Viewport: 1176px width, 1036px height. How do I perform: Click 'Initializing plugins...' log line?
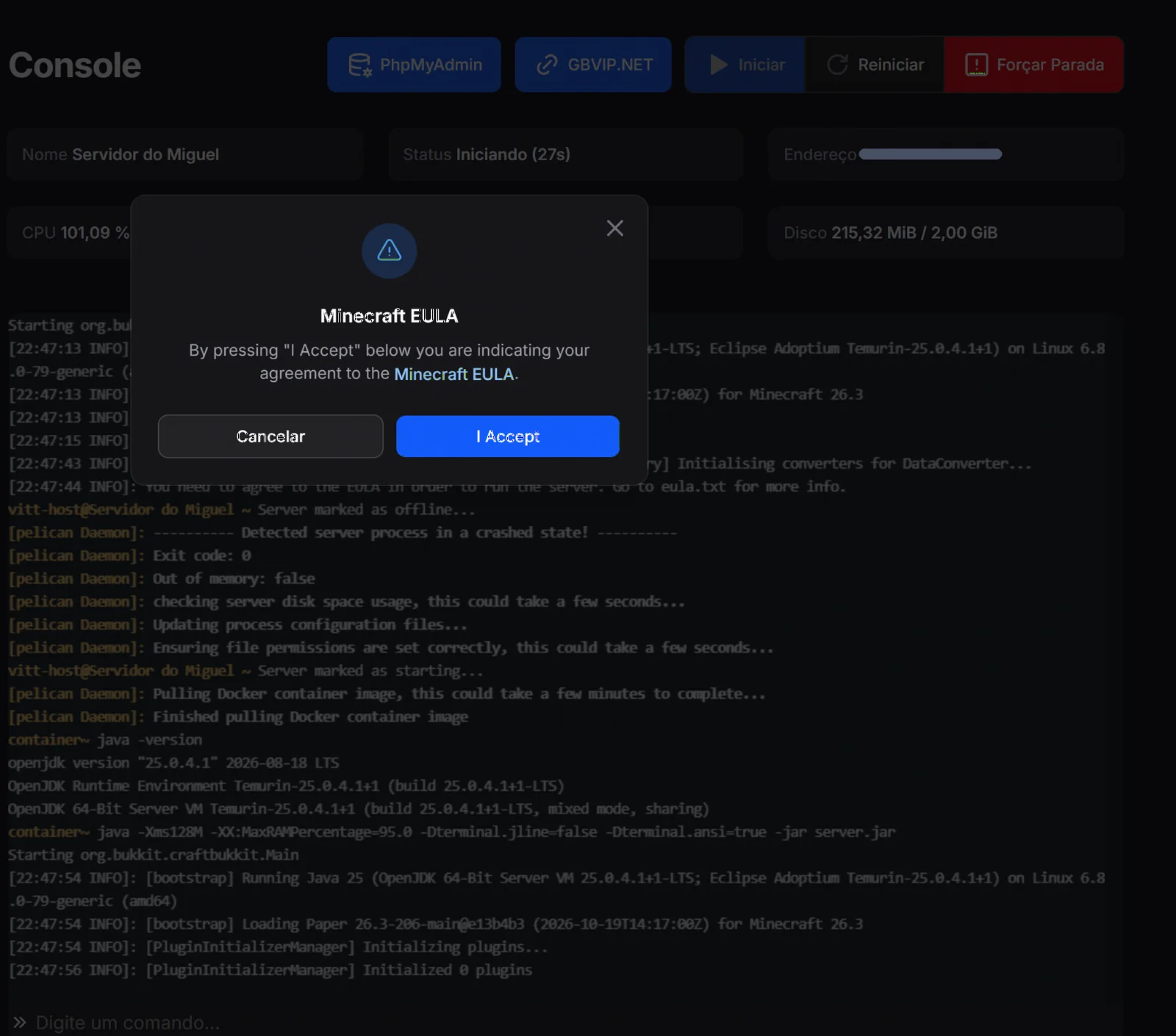(279, 947)
